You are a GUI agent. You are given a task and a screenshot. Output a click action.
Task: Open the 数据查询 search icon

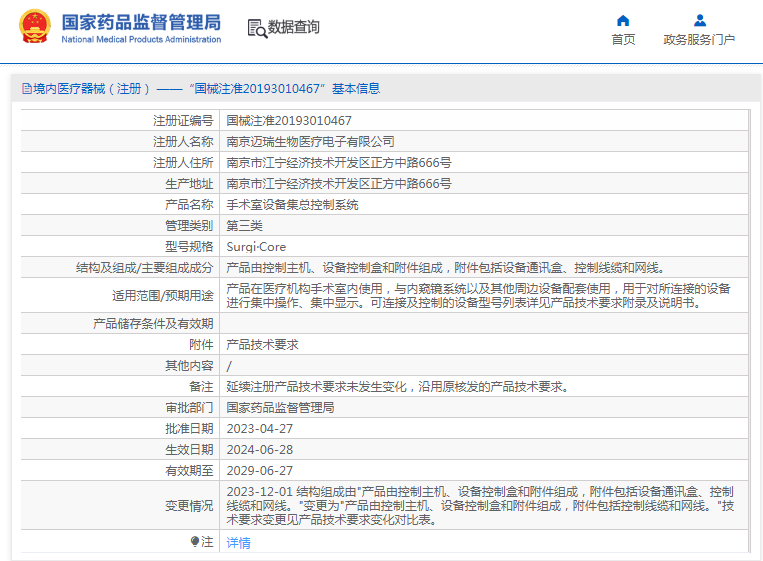coord(257,28)
